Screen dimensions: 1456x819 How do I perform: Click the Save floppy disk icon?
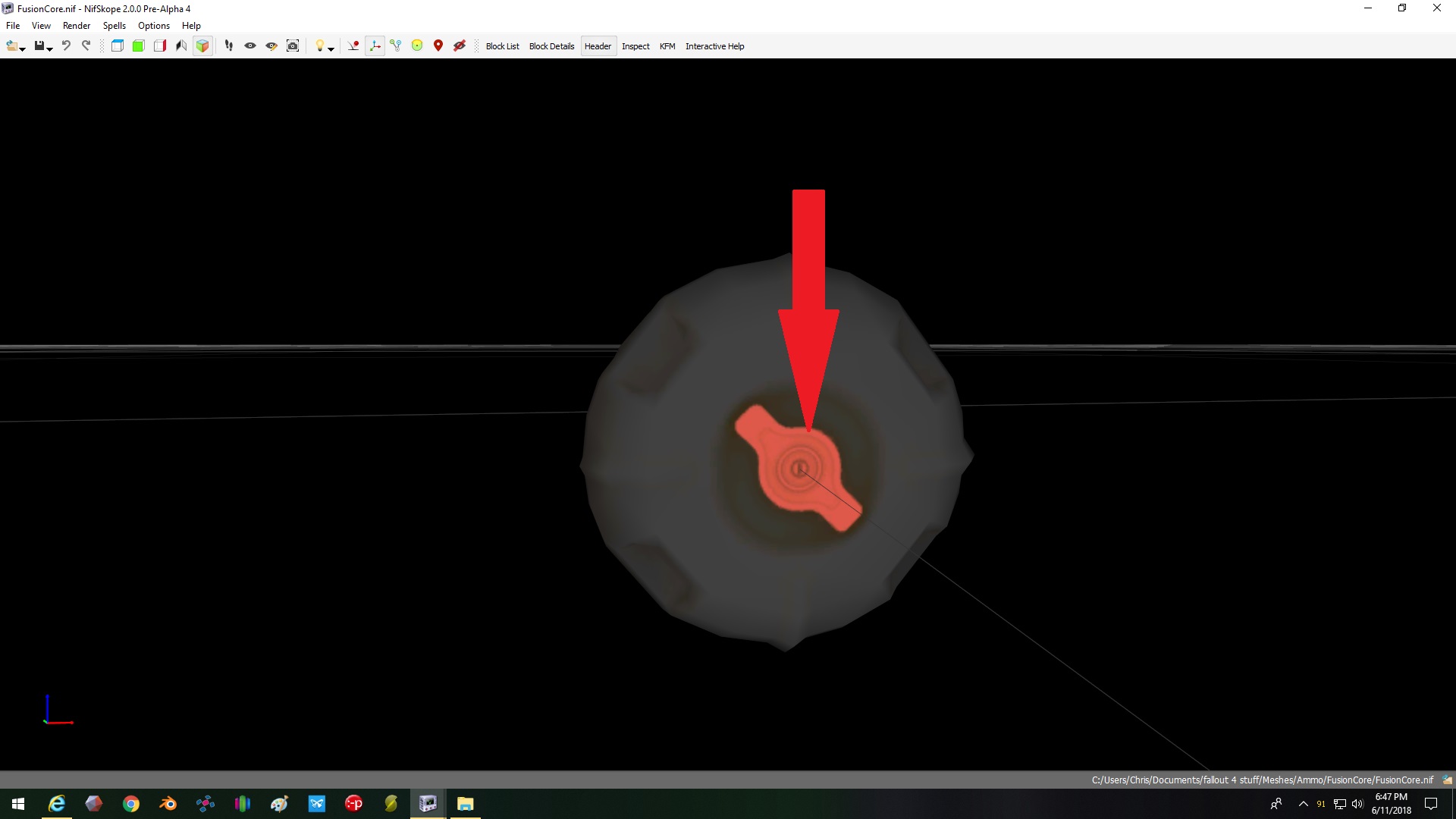39,46
